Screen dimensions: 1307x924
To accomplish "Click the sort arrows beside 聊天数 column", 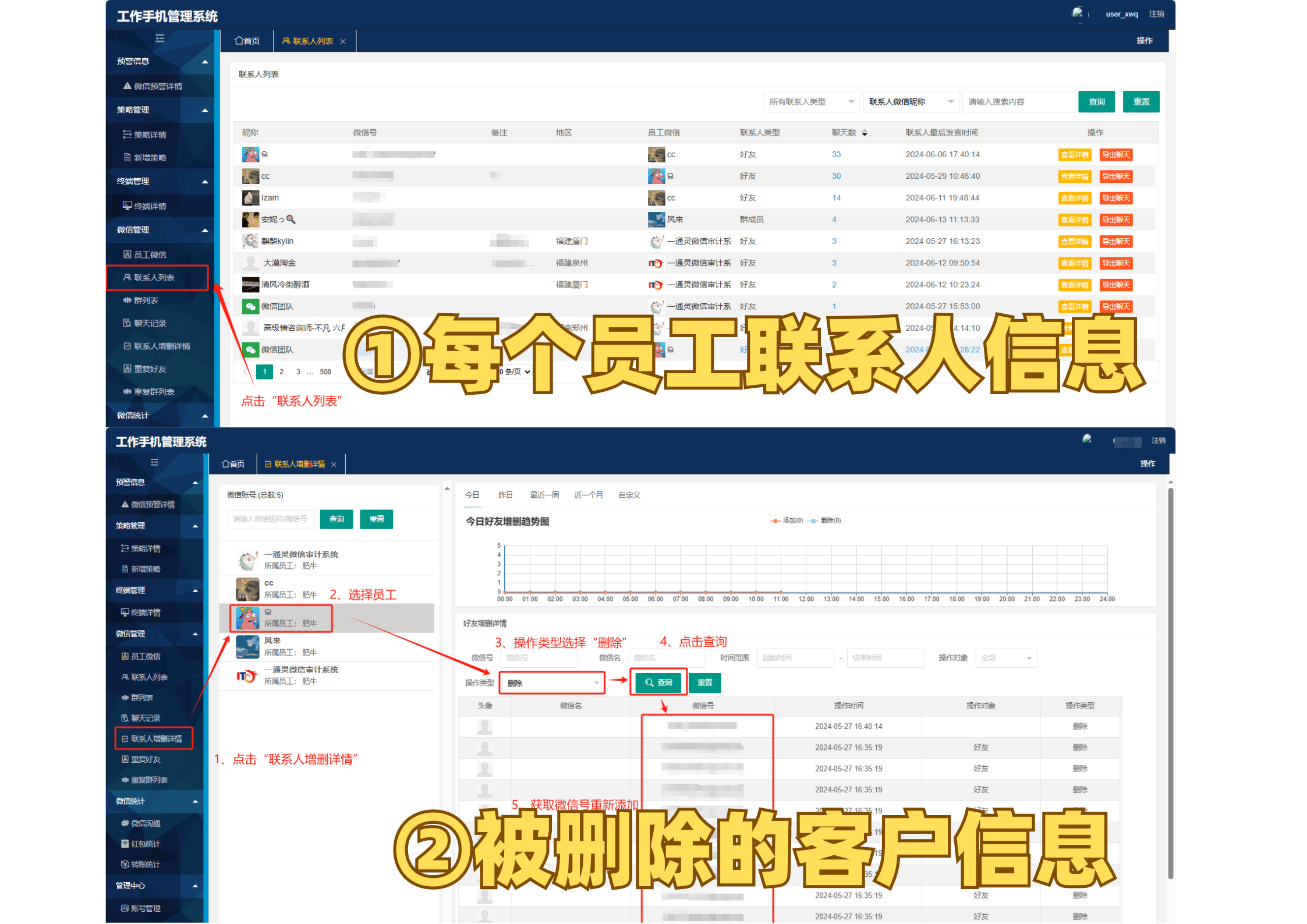I will click(x=865, y=133).
